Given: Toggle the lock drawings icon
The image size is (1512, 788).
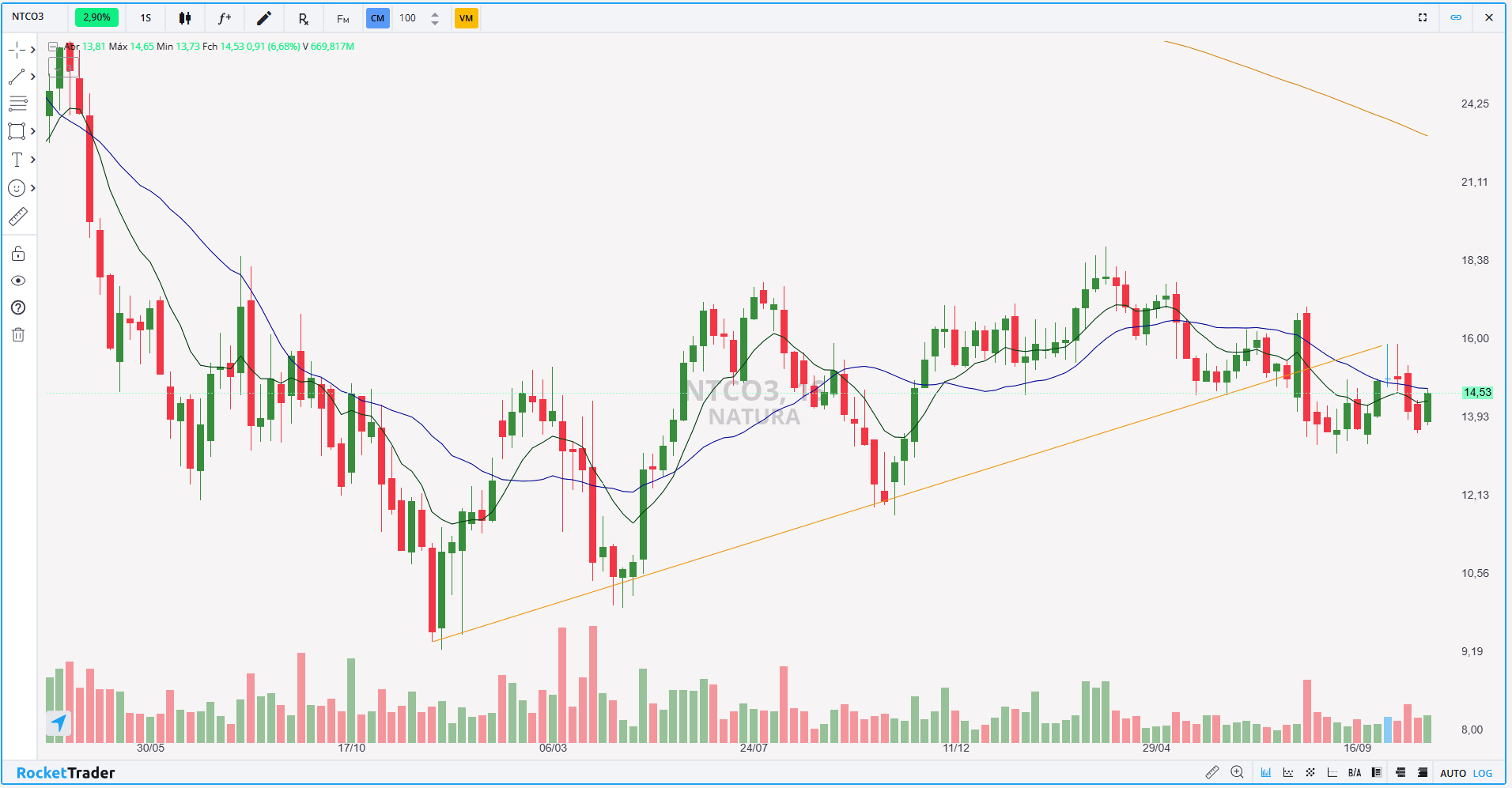Looking at the screenshot, I should coord(18,254).
